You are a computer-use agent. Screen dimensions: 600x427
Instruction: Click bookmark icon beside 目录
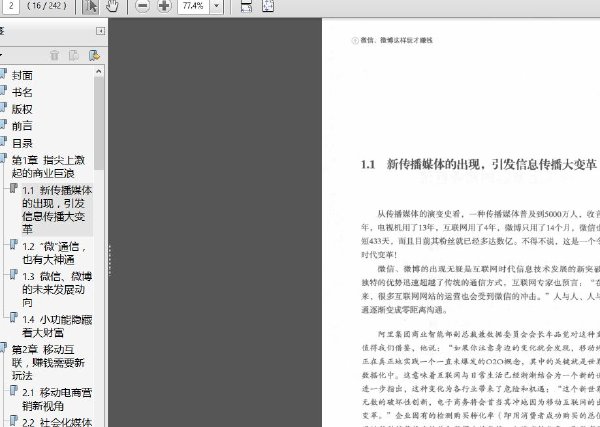(3, 141)
